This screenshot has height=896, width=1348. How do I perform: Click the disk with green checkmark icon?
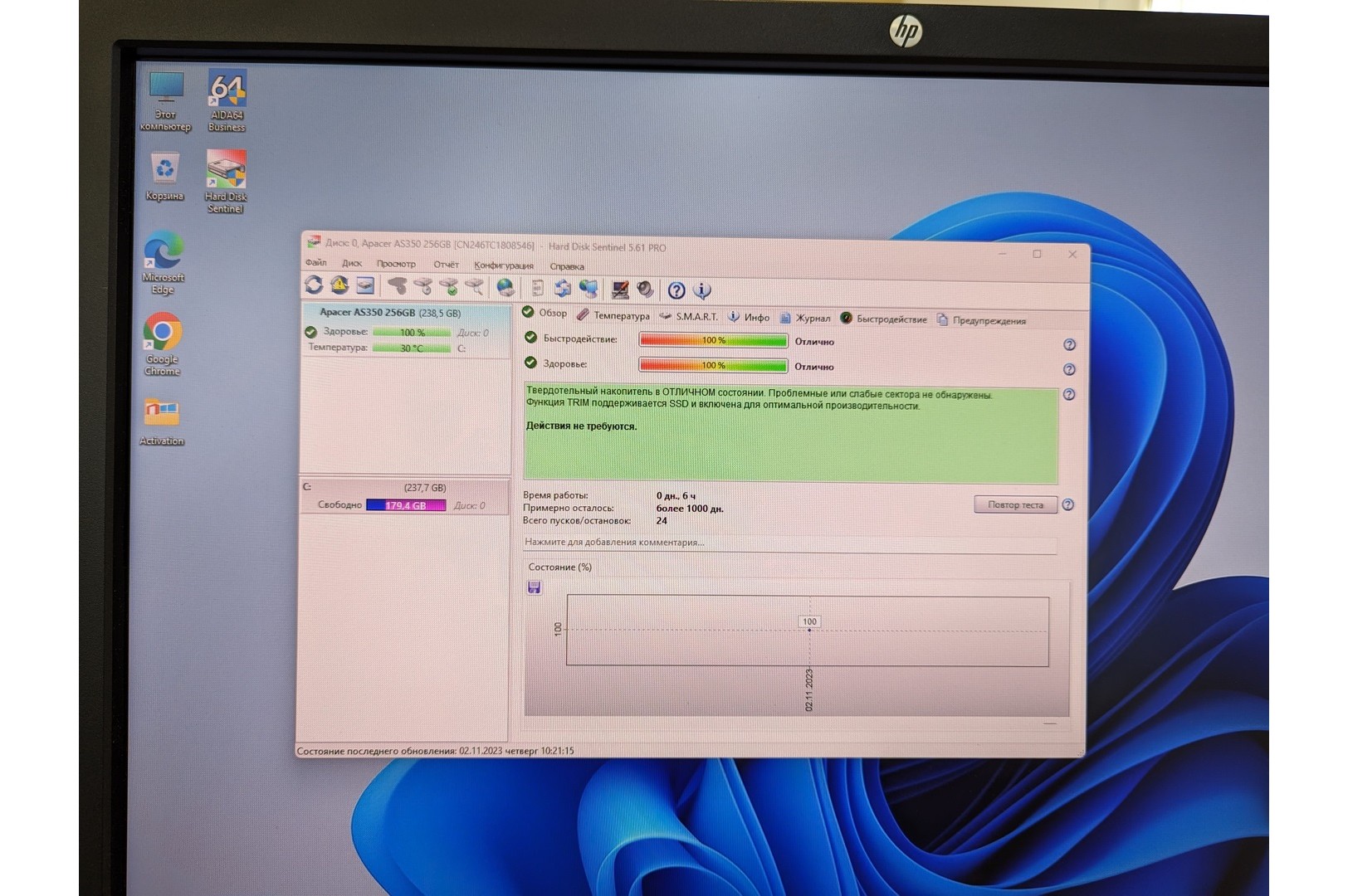click(x=449, y=287)
